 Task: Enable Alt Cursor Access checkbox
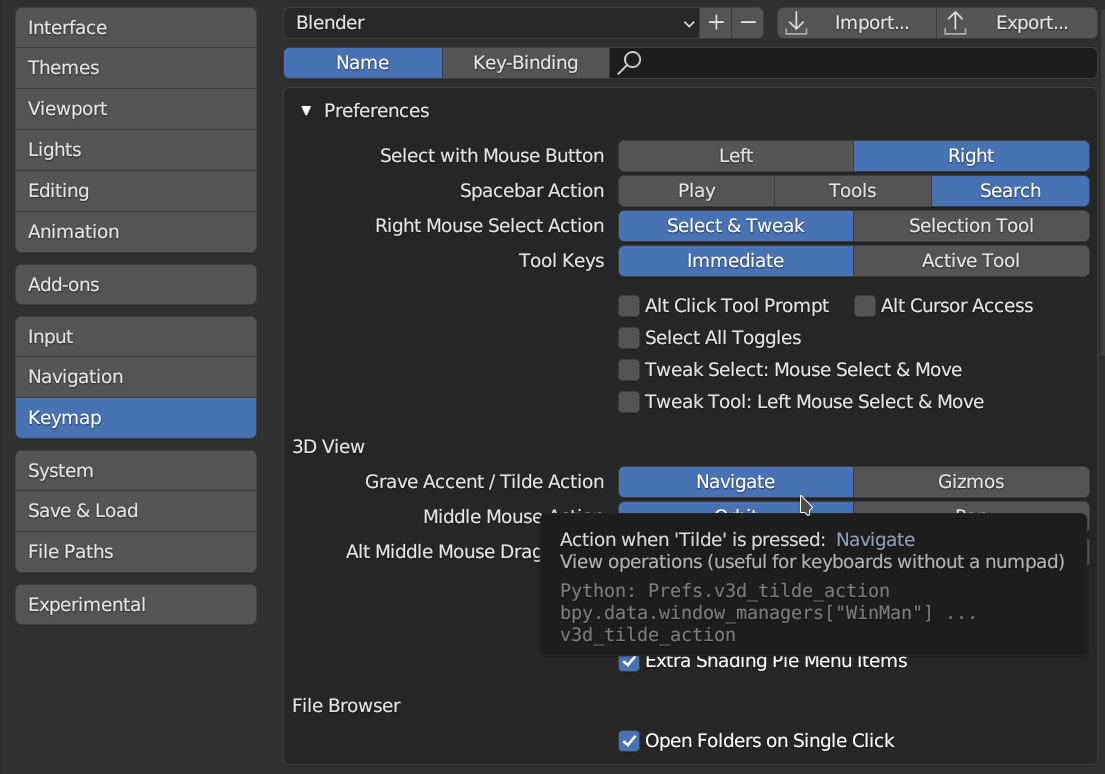tap(865, 306)
